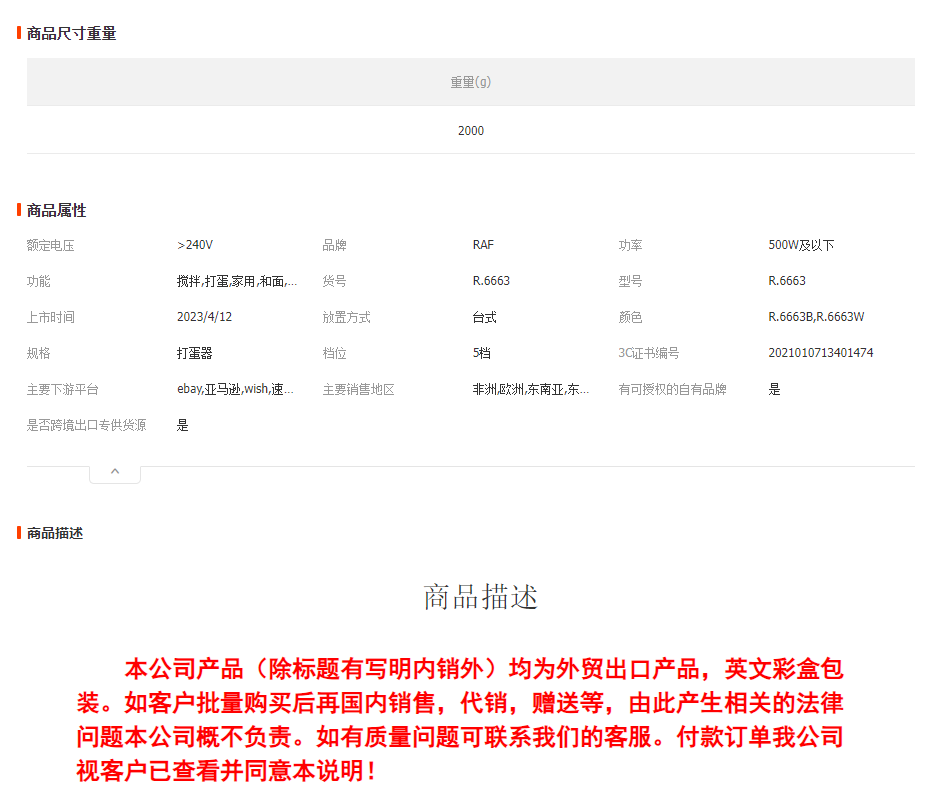Click the 放置方式 attribute label
Image resolution: width=925 pixels, height=801 pixels.
click(346, 317)
